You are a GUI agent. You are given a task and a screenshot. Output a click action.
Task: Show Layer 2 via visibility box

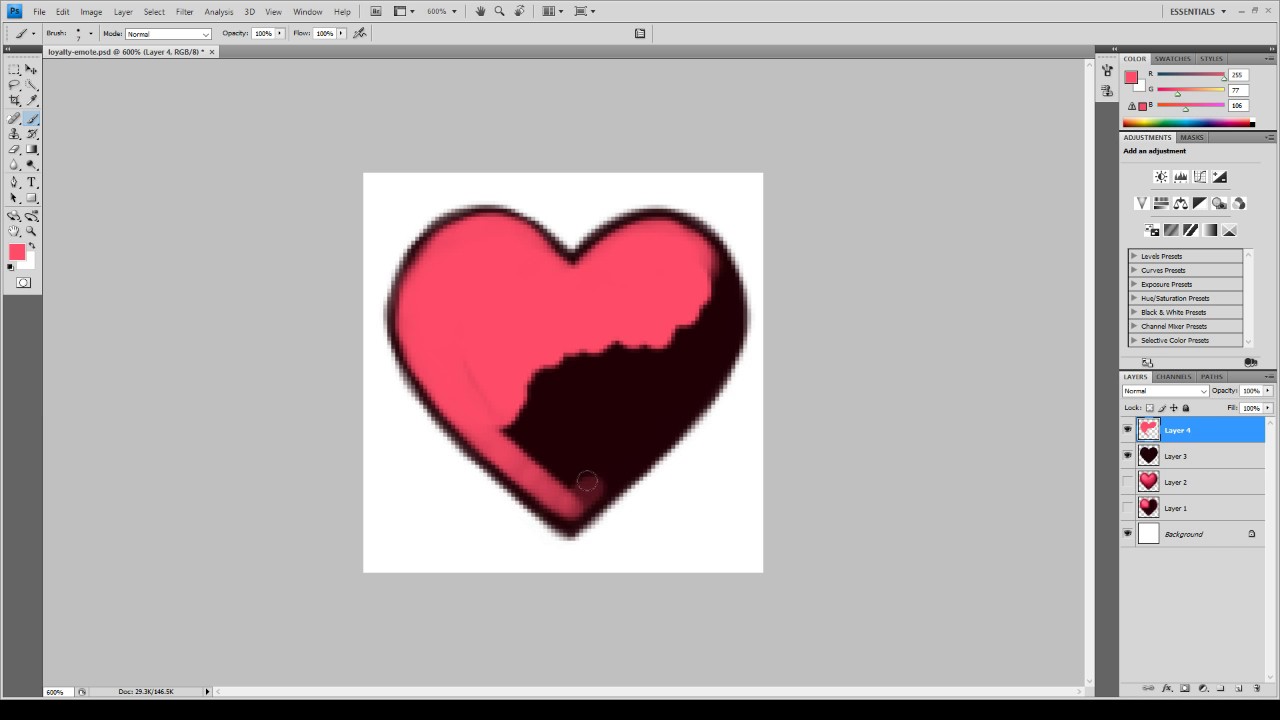click(x=1128, y=482)
